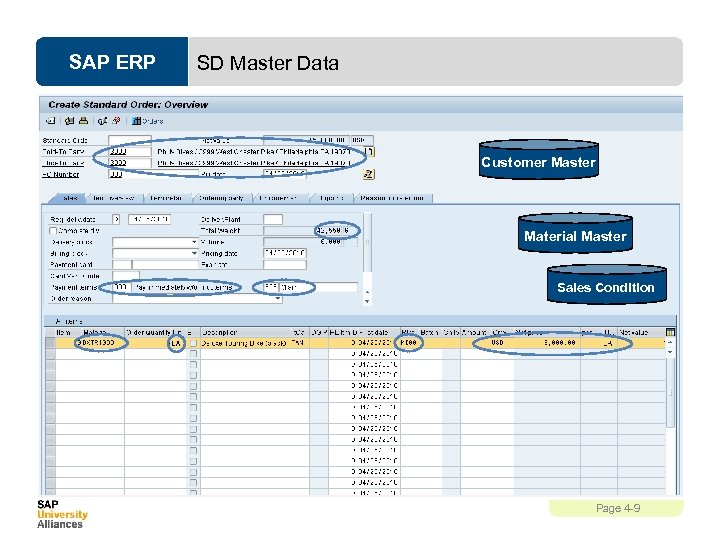Screen dimensions: 720x540
Task: Click the Orders toolbar button
Action: pos(148,121)
